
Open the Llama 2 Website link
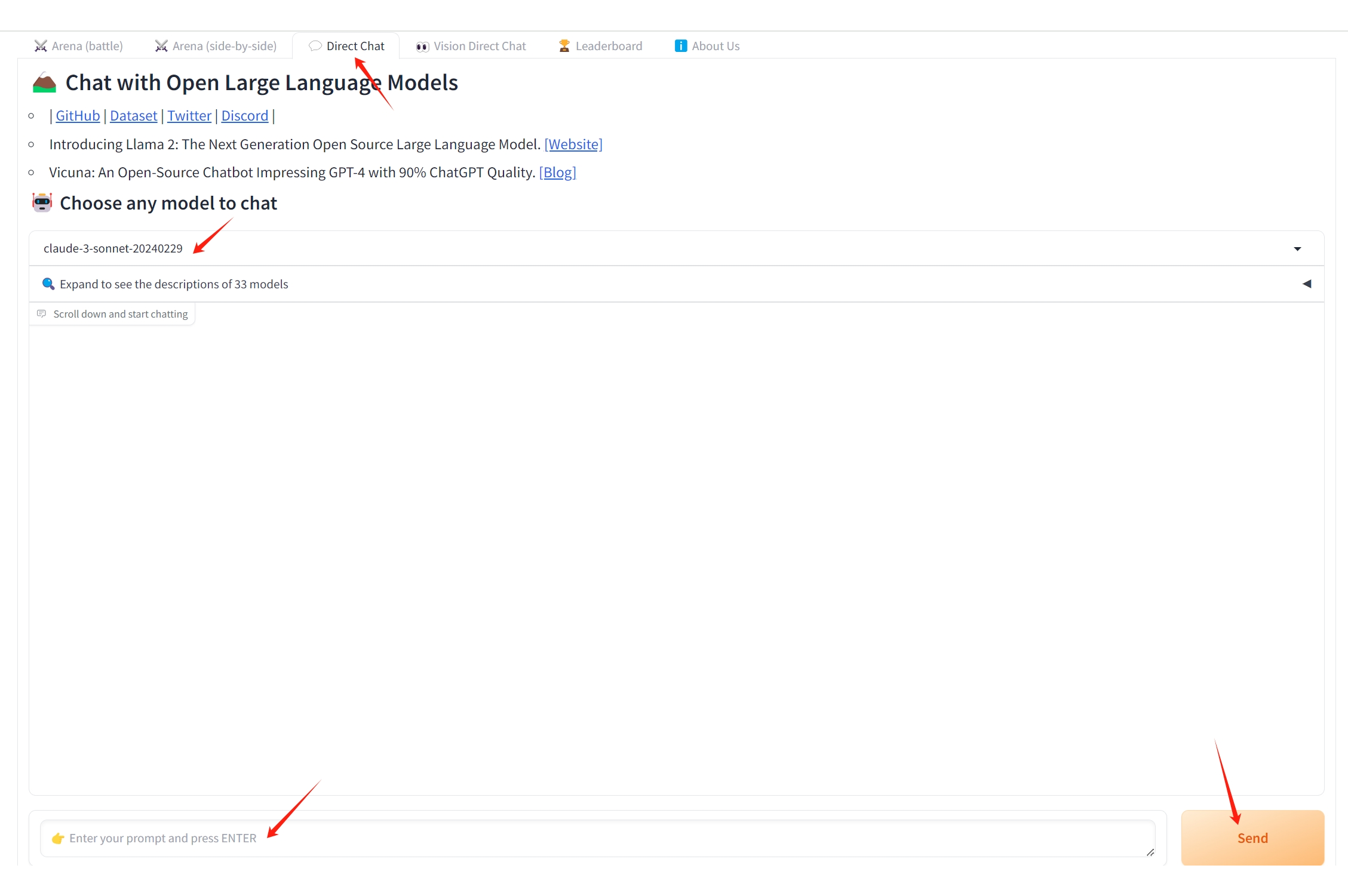[573, 144]
